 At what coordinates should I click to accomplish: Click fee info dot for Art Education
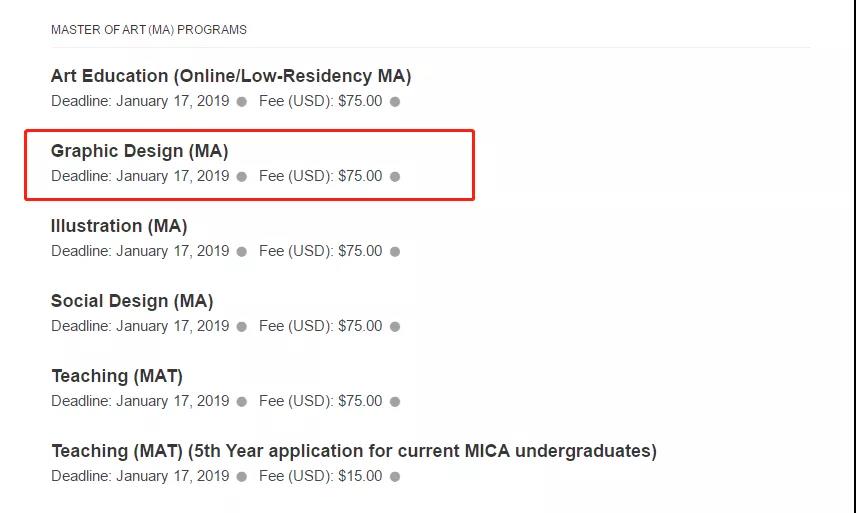pyautogui.click(x=395, y=102)
